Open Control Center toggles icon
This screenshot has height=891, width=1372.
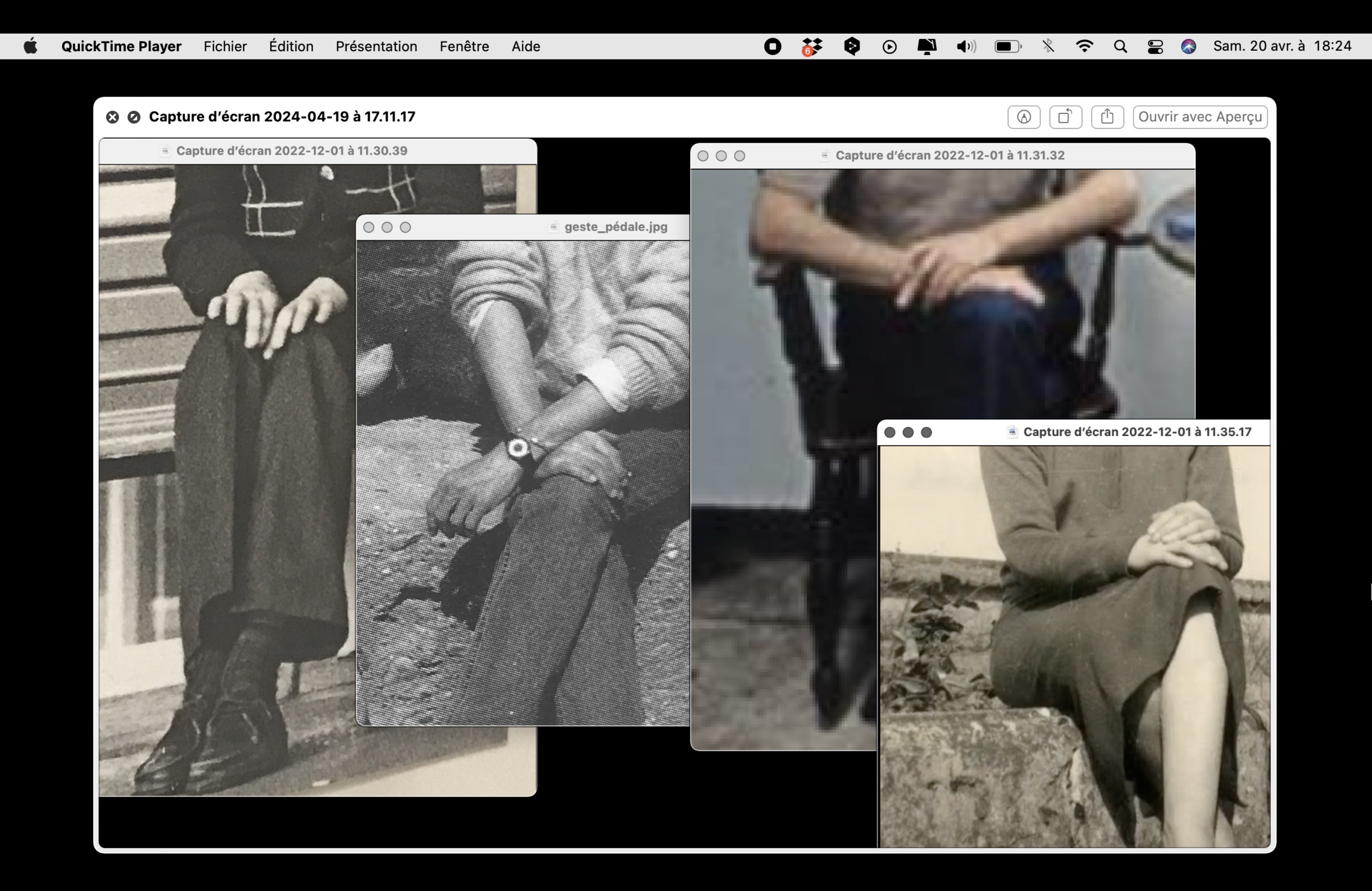coord(1155,46)
